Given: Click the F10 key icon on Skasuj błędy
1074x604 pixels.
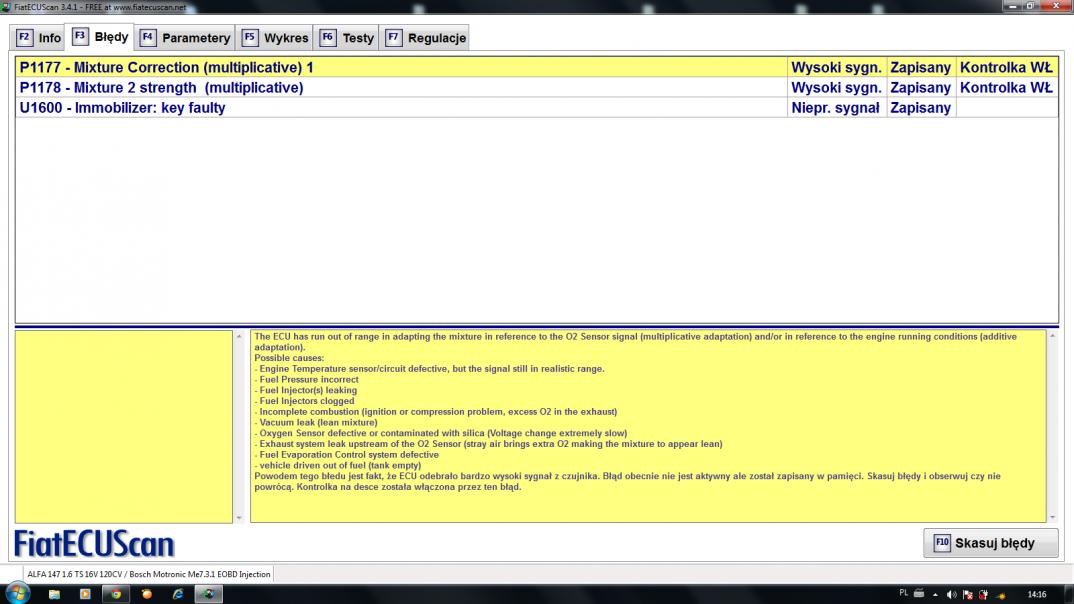Looking at the screenshot, I should 942,543.
